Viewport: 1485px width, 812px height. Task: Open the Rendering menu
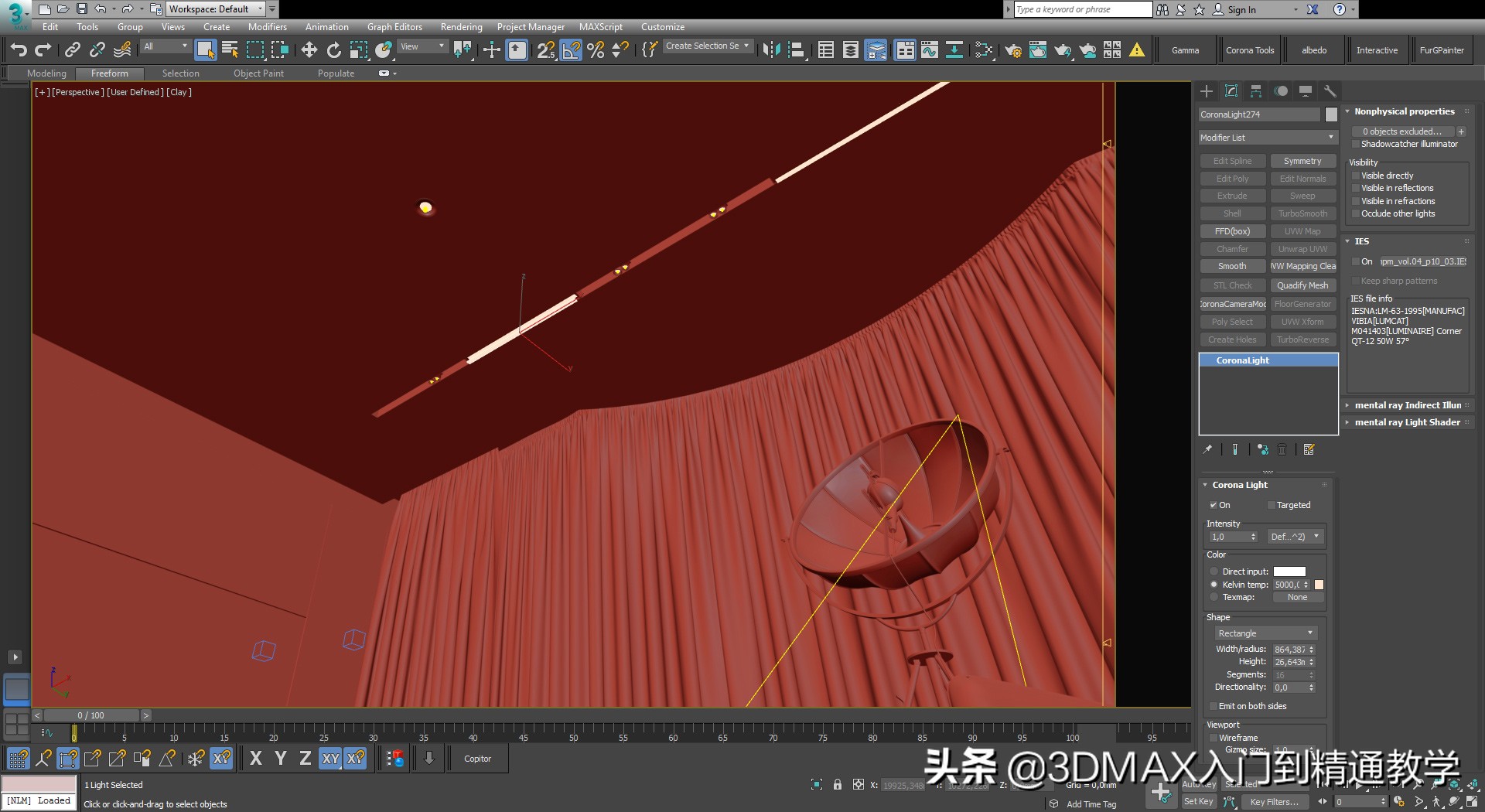(461, 26)
